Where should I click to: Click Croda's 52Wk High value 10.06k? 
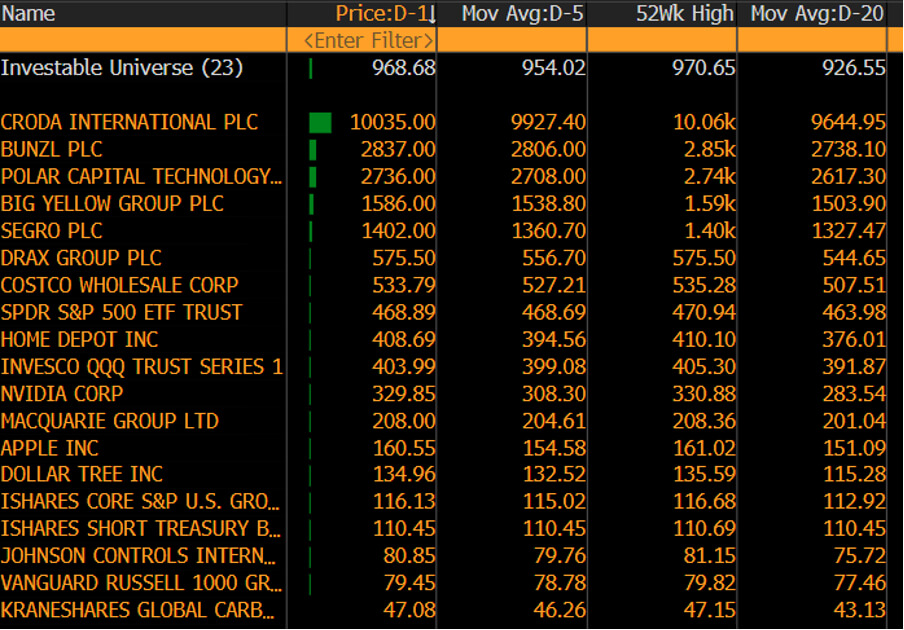pyautogui.click(x=705, y=122)
